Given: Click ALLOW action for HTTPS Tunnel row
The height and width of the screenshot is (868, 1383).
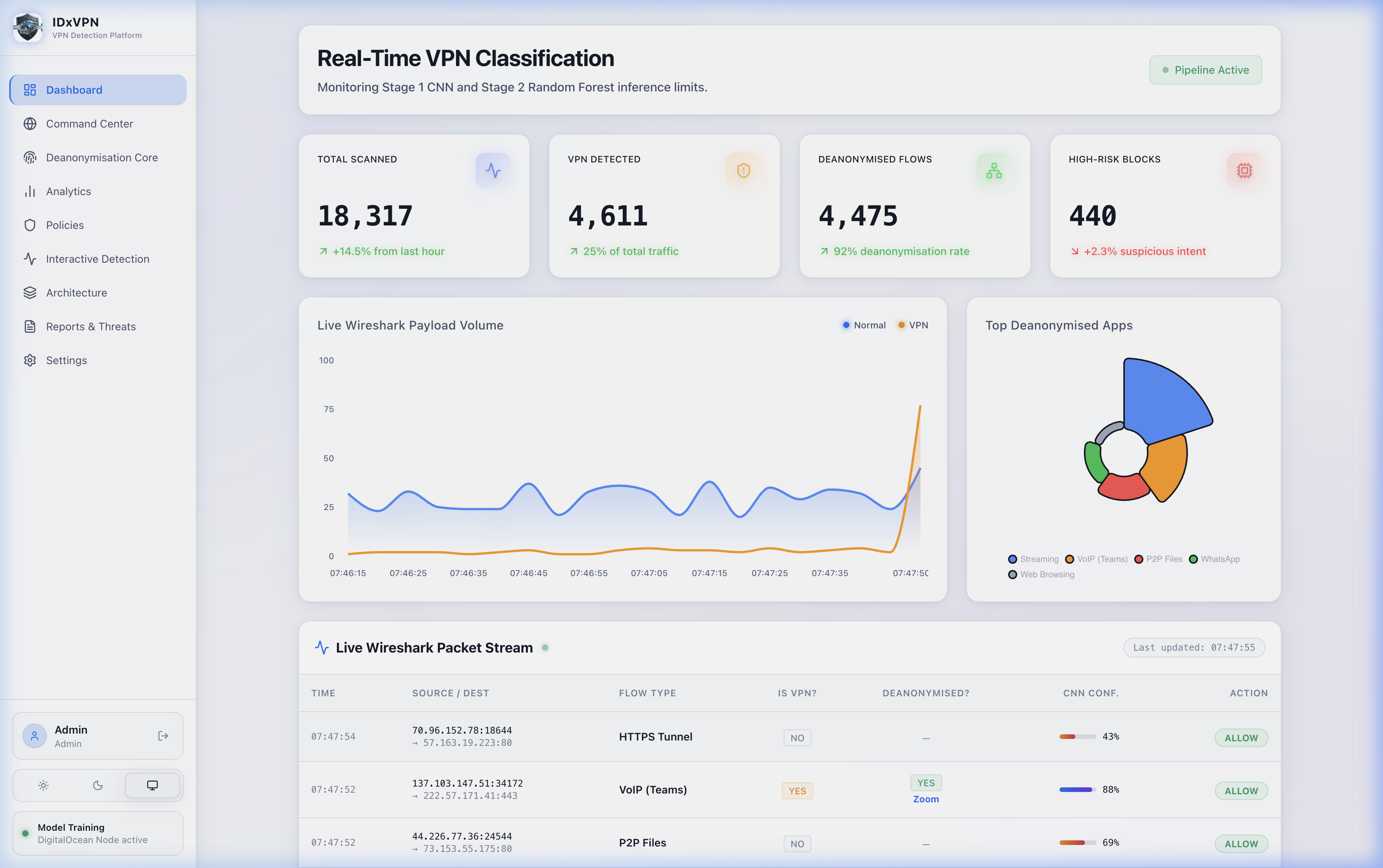Looking at the screenshot, I should point(1240,738).
